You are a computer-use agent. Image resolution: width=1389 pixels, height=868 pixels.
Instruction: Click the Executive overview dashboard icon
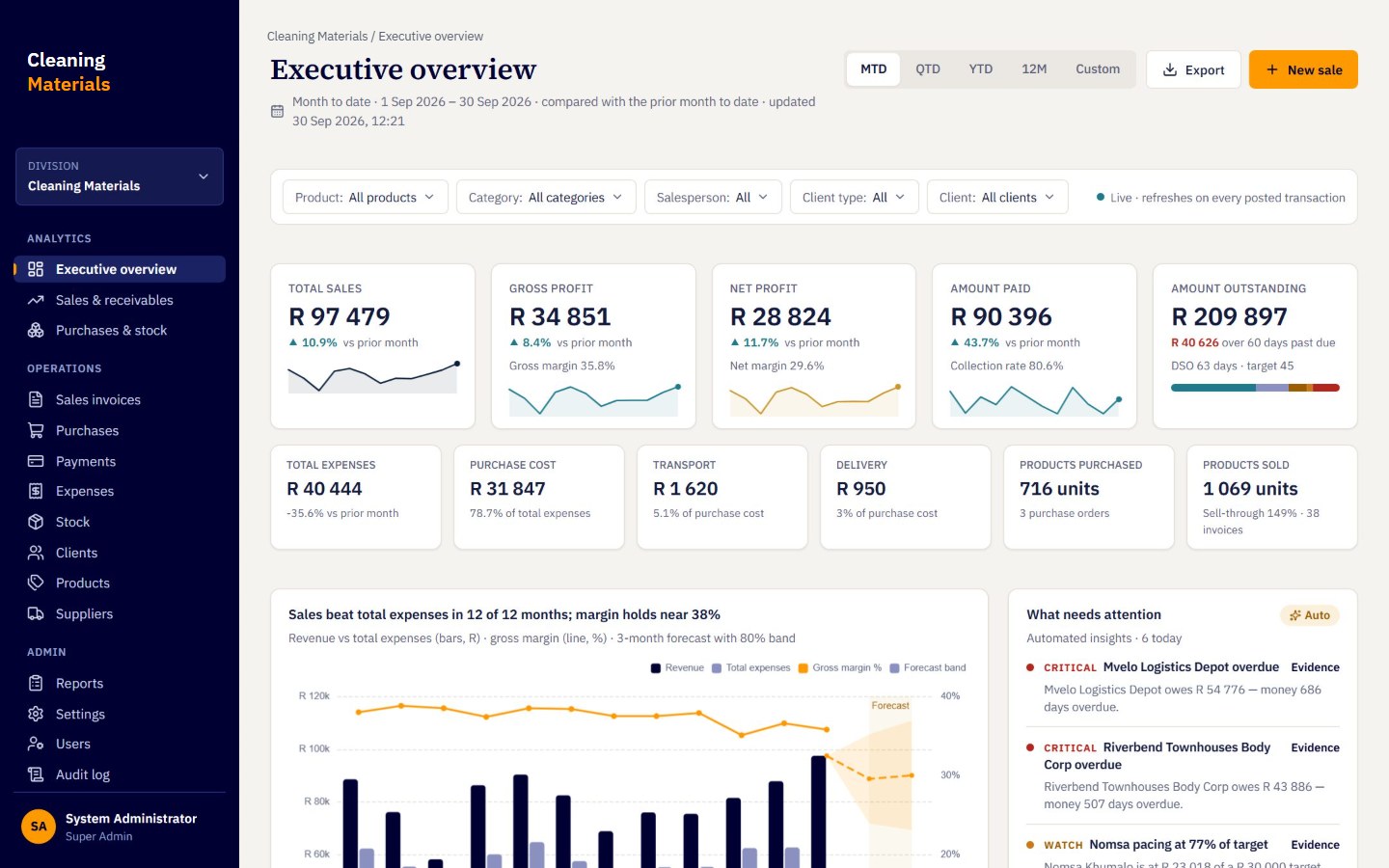[x=36, y=269]
